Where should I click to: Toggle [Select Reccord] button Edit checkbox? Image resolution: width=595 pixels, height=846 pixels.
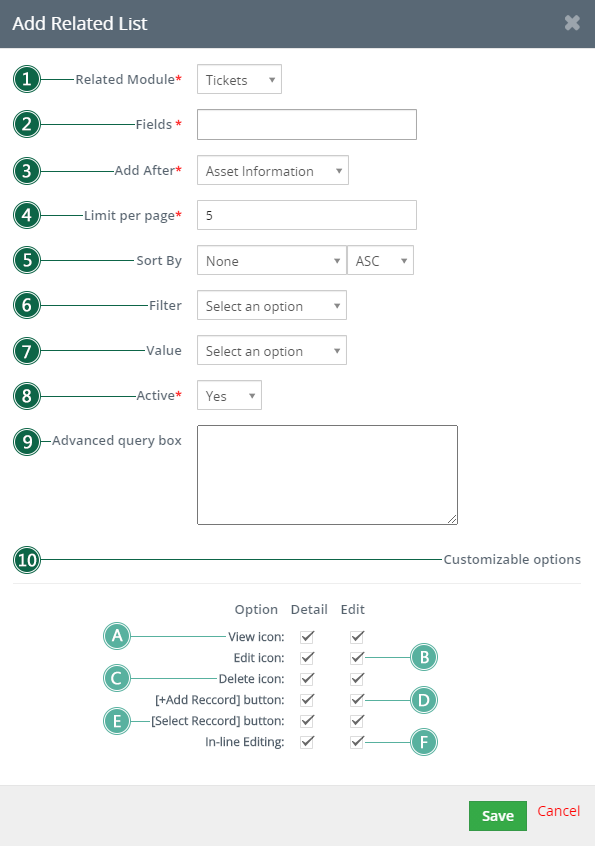coord(357,721)
